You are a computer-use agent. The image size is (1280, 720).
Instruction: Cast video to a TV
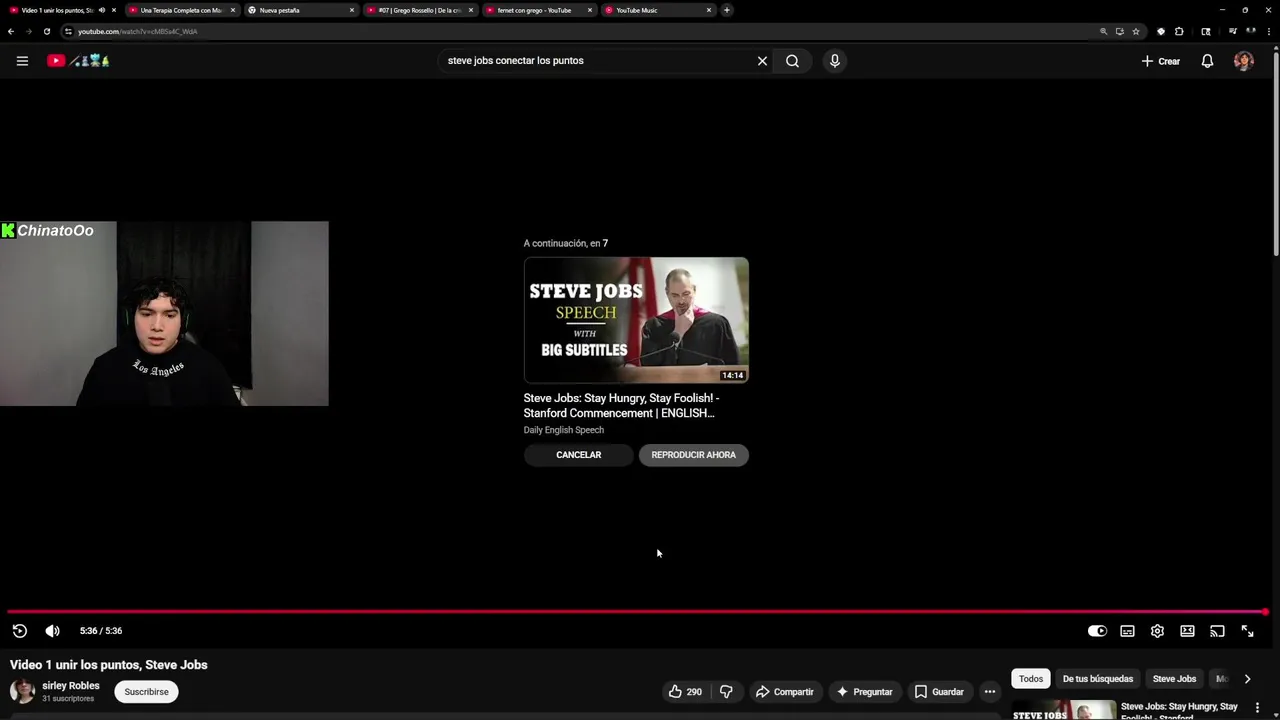pos(1217,631)
